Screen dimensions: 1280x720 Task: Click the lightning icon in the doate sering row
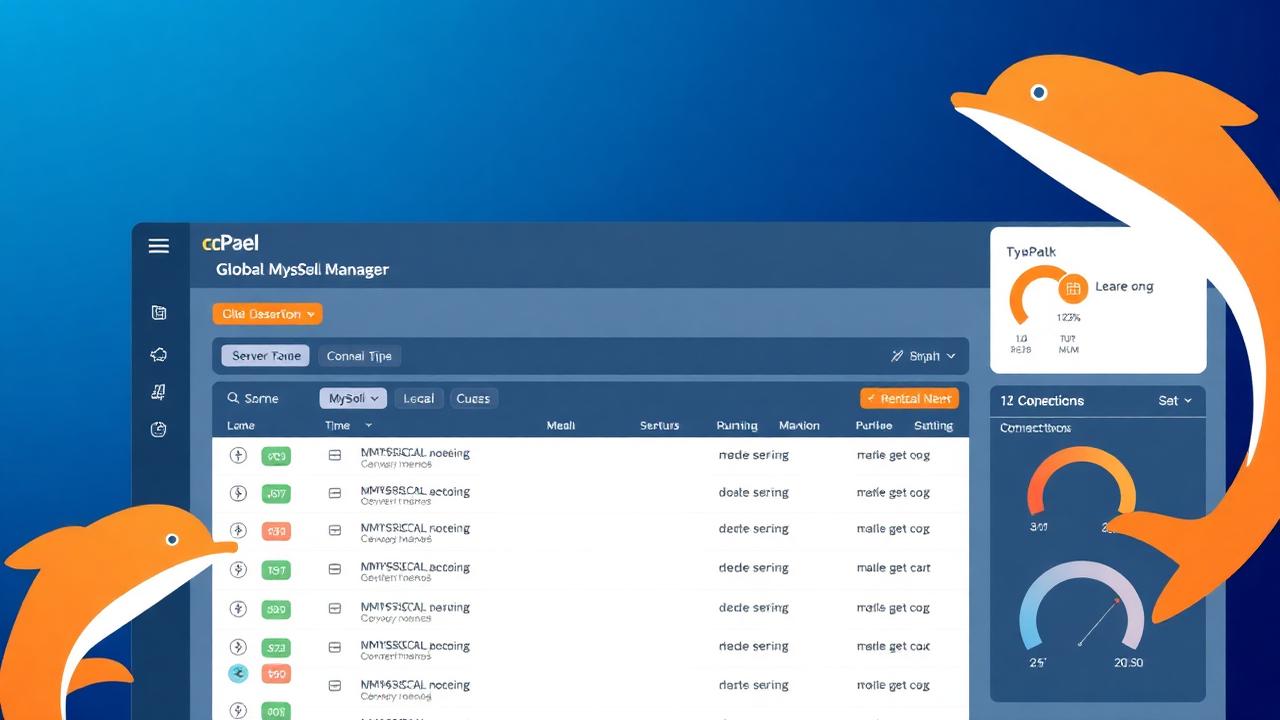click(x=238, y=492)
